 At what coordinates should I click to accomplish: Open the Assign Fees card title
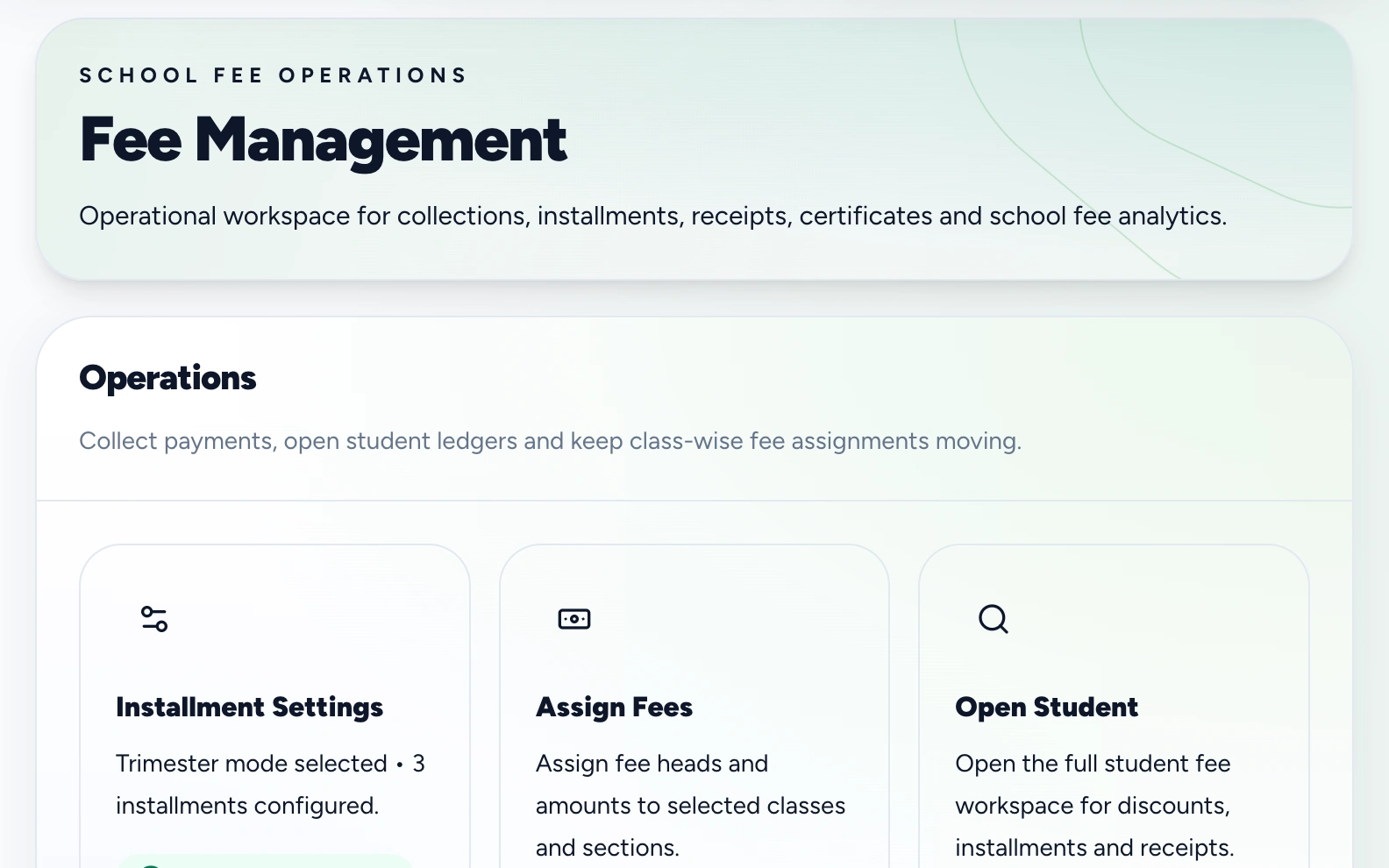click(615, 708)
